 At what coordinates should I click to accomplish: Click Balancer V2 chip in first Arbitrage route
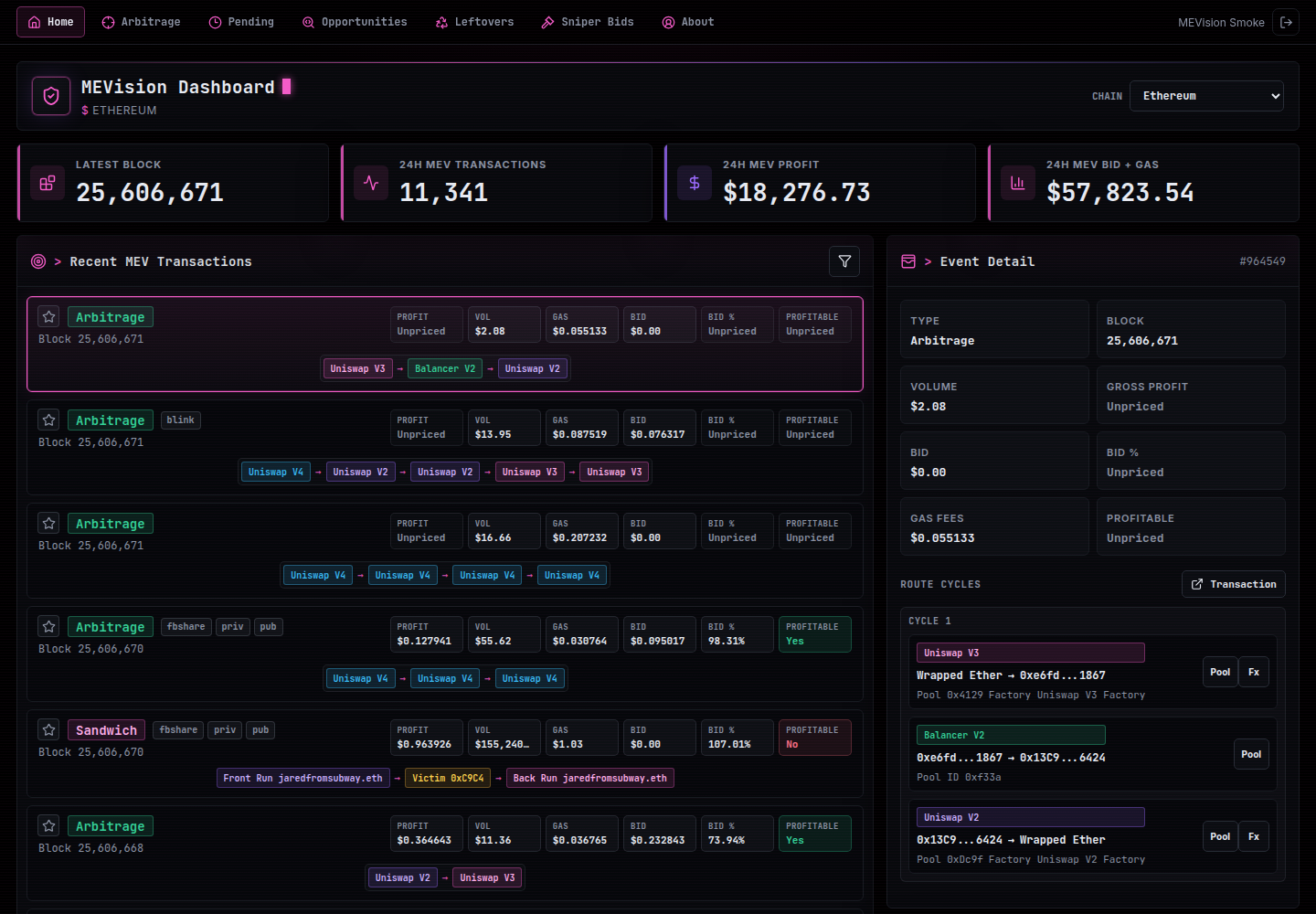[445, 368]
